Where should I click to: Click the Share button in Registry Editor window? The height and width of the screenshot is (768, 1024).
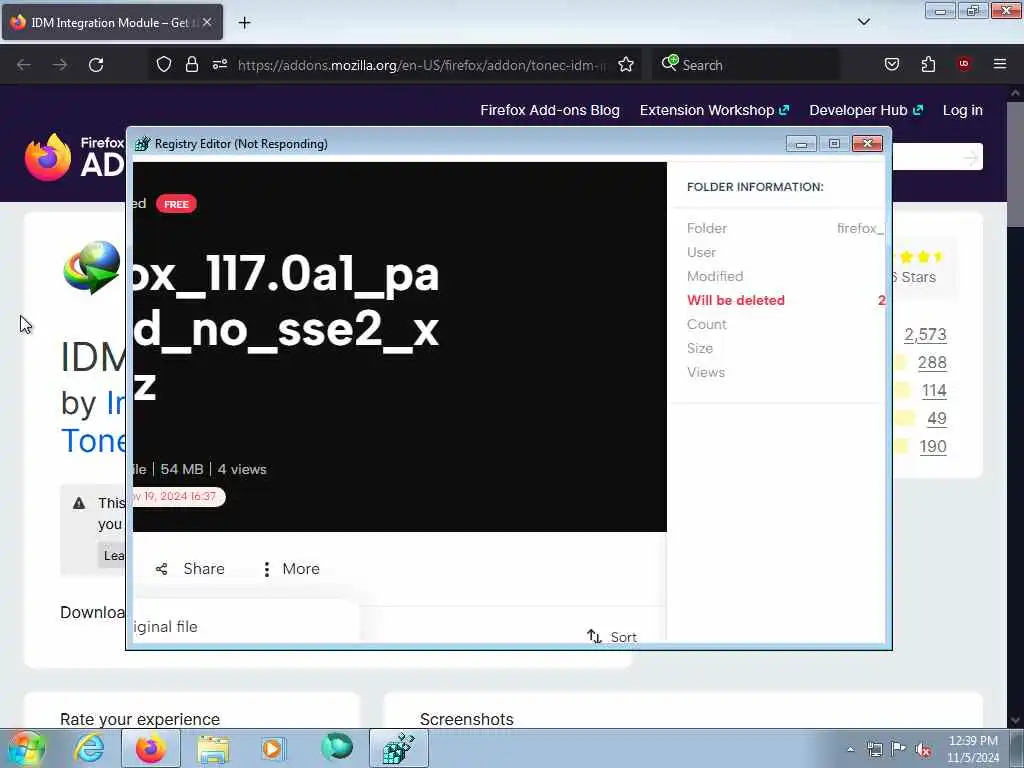190,569
